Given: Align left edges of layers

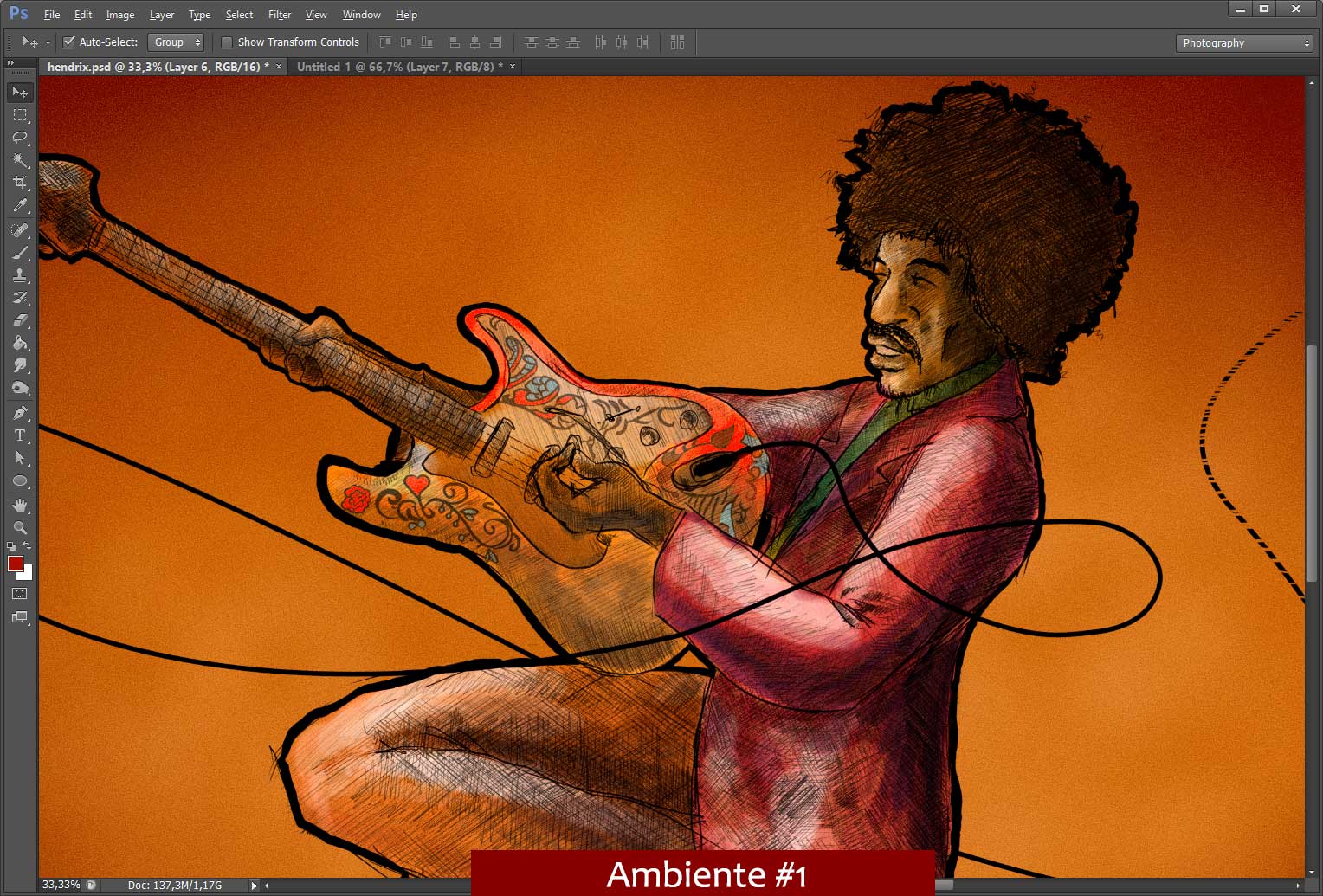Looking at the screenshot, I should tap(454, 42).
